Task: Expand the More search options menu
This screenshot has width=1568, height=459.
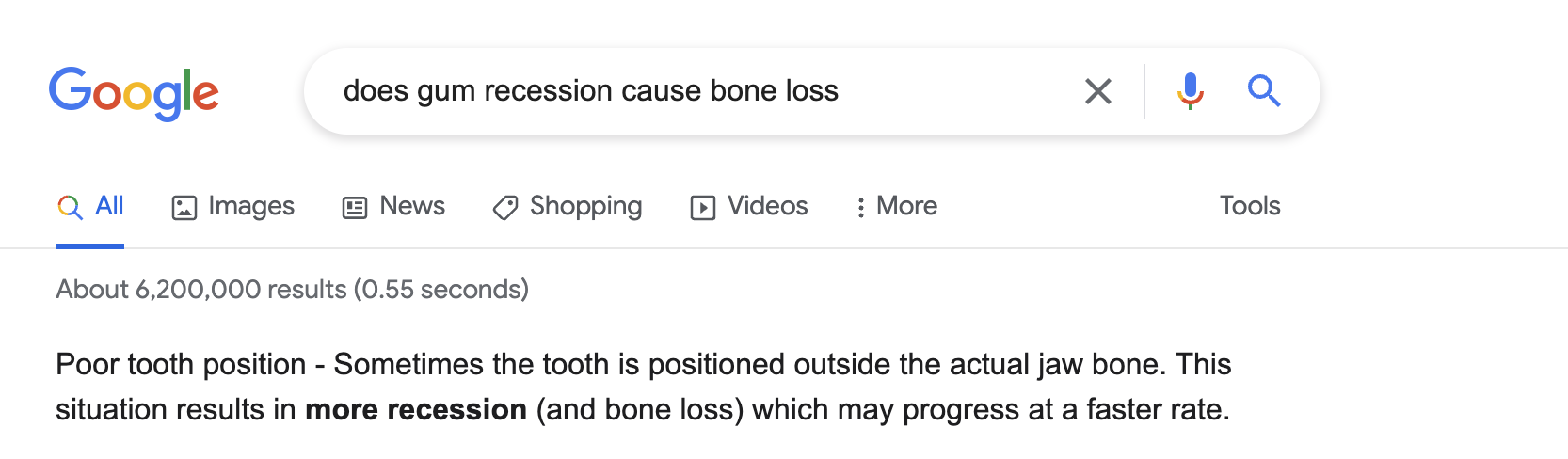Action: tap(896, 206)
